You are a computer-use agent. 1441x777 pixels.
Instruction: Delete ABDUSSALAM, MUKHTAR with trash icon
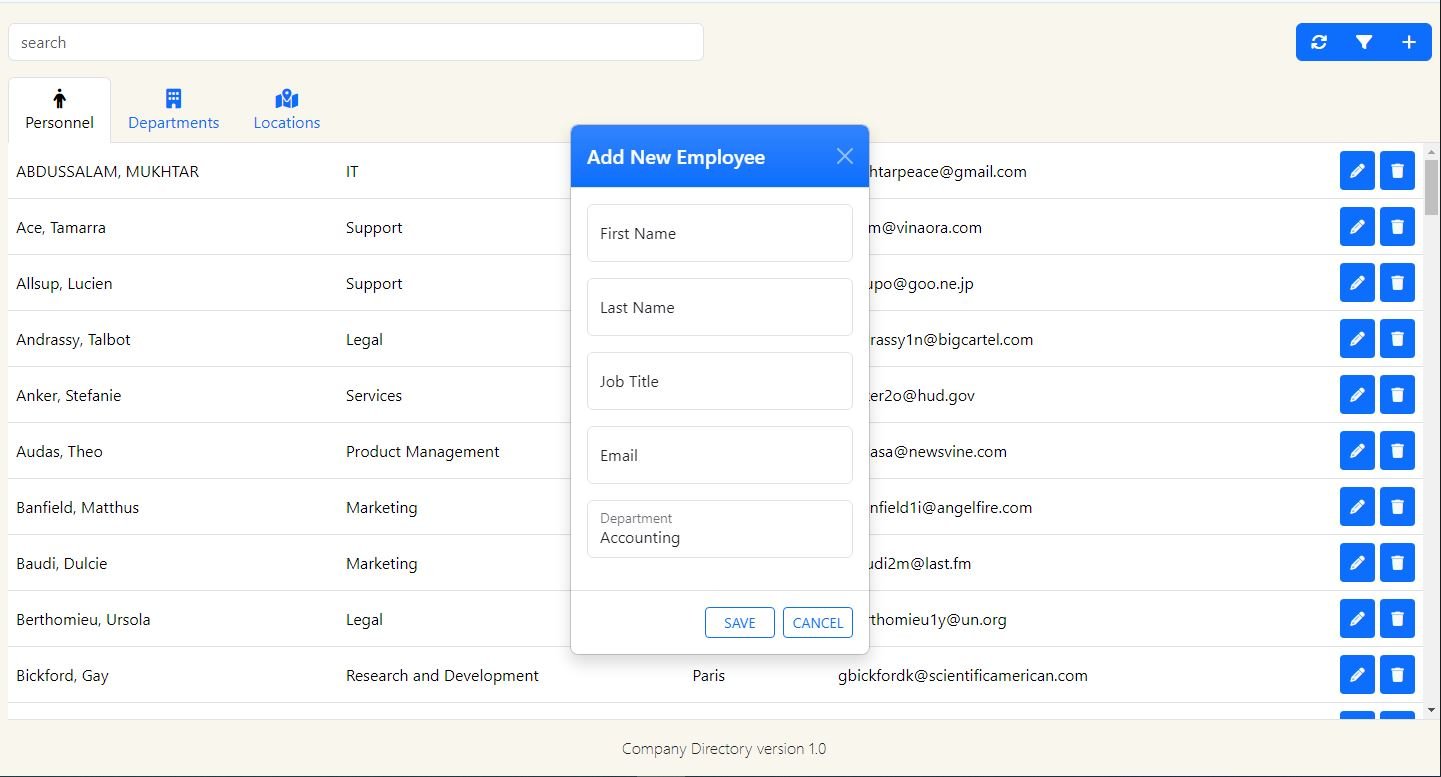pyautogui.click(x=1397, y=172)
